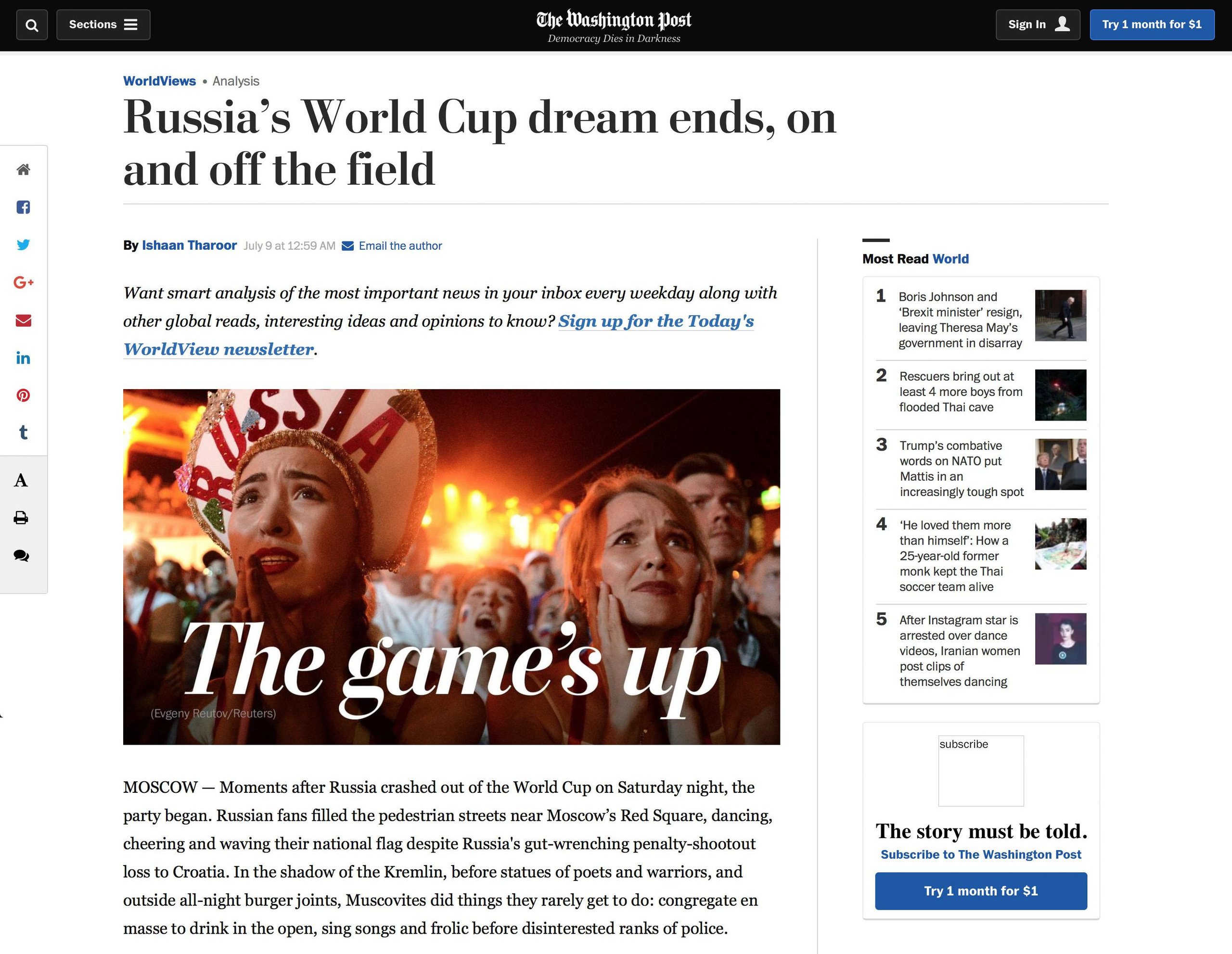Go home via sidebar house icon
The height and width of the screenshot is (954, 1232).
pyautogui.click(x=23, y=169)
